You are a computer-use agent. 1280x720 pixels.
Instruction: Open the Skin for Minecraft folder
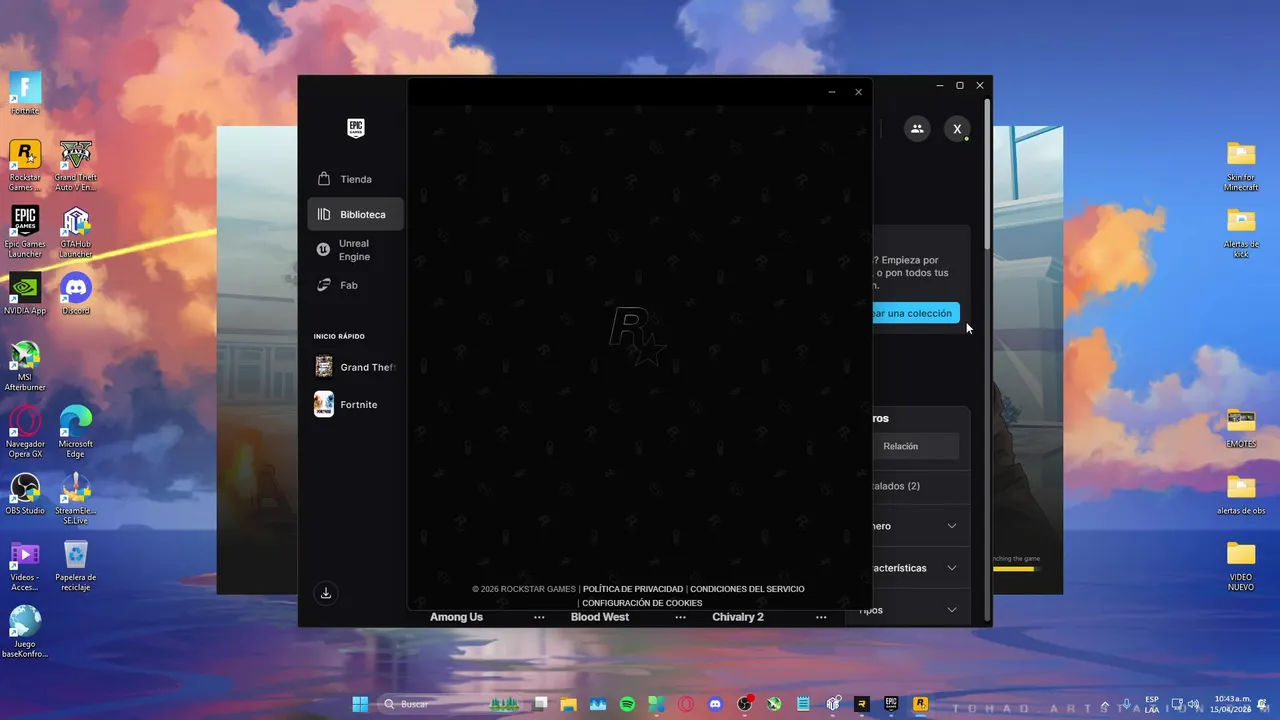click(x=1241, y=165)
